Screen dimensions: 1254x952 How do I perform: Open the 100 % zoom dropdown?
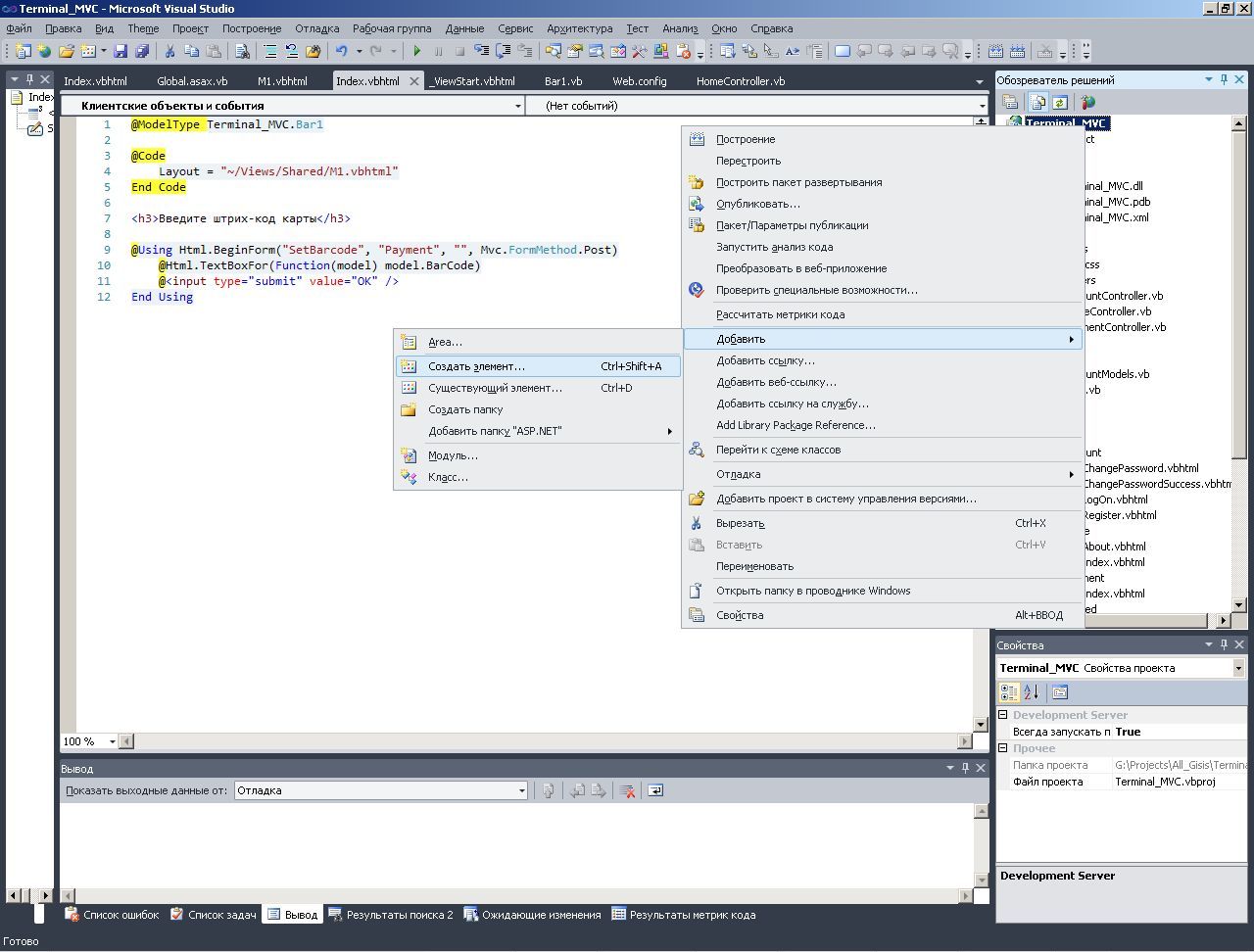coord(112,741)
